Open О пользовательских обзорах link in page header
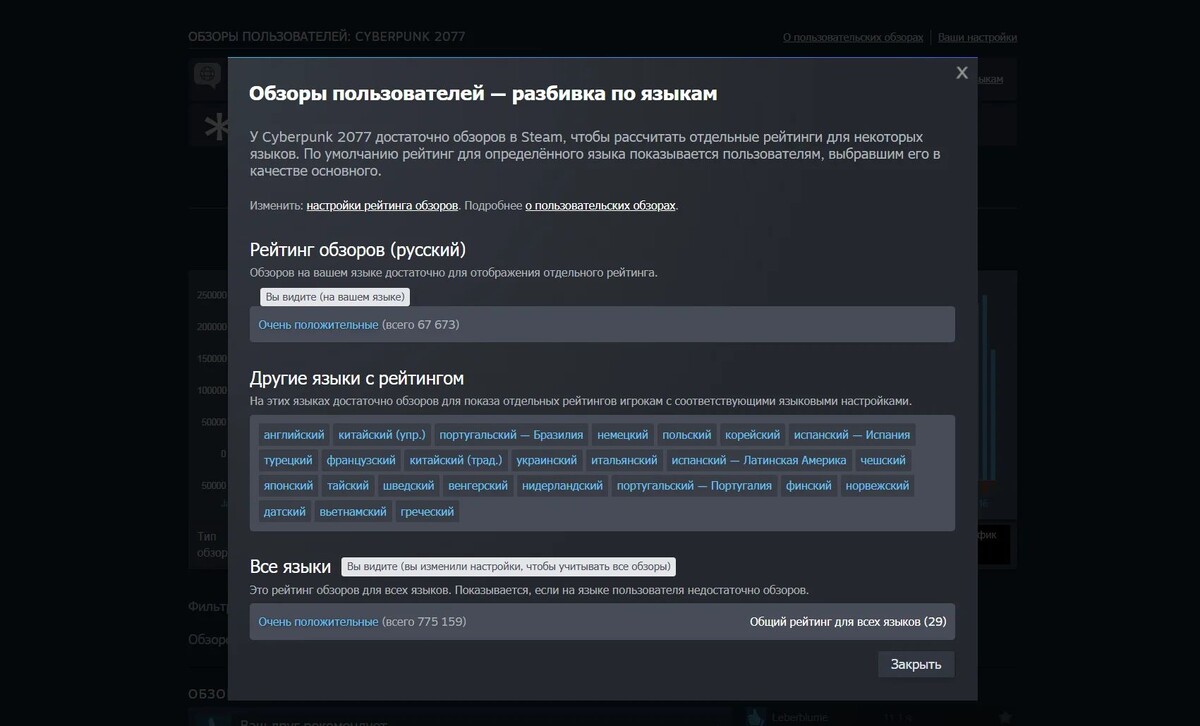The height and width of the screenshot is (726, 1200). pyautogui.click(x=853, y=37)
